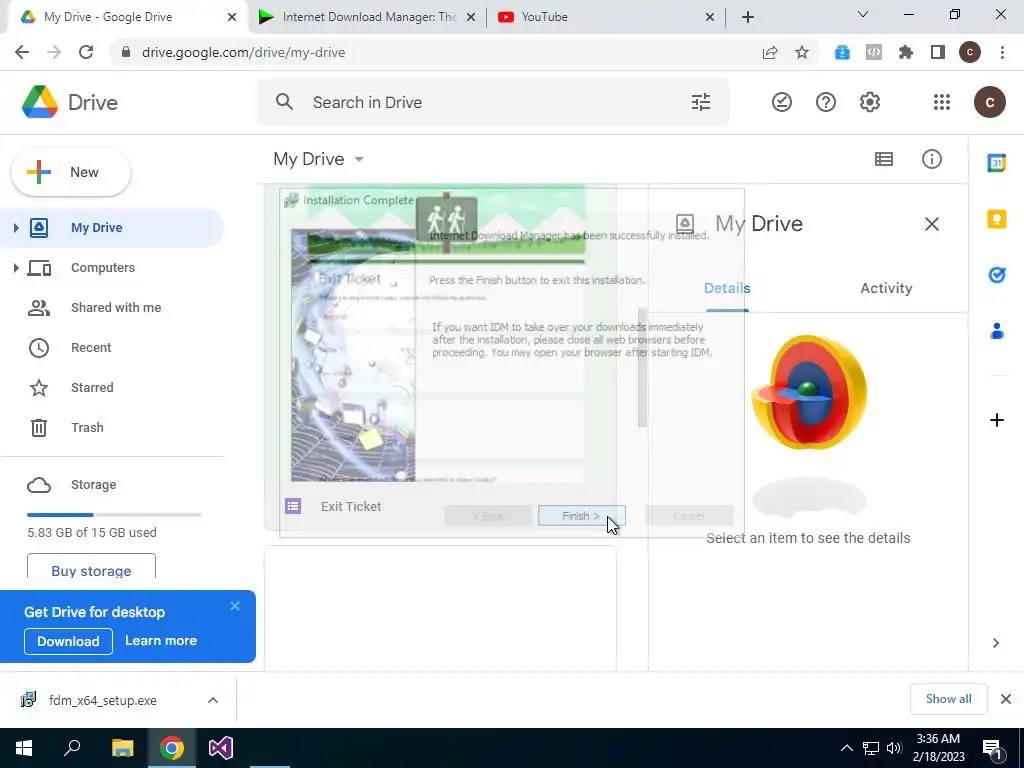Open Google account avatar in Drive header
Image resolution: width=1024 pixels, height=768 pixels.
tap(989, 102)
